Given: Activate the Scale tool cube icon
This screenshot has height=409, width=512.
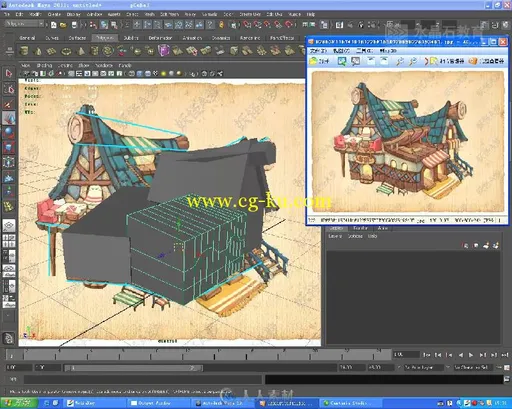Looking at the screenshot, I should [x=9, y=147].
